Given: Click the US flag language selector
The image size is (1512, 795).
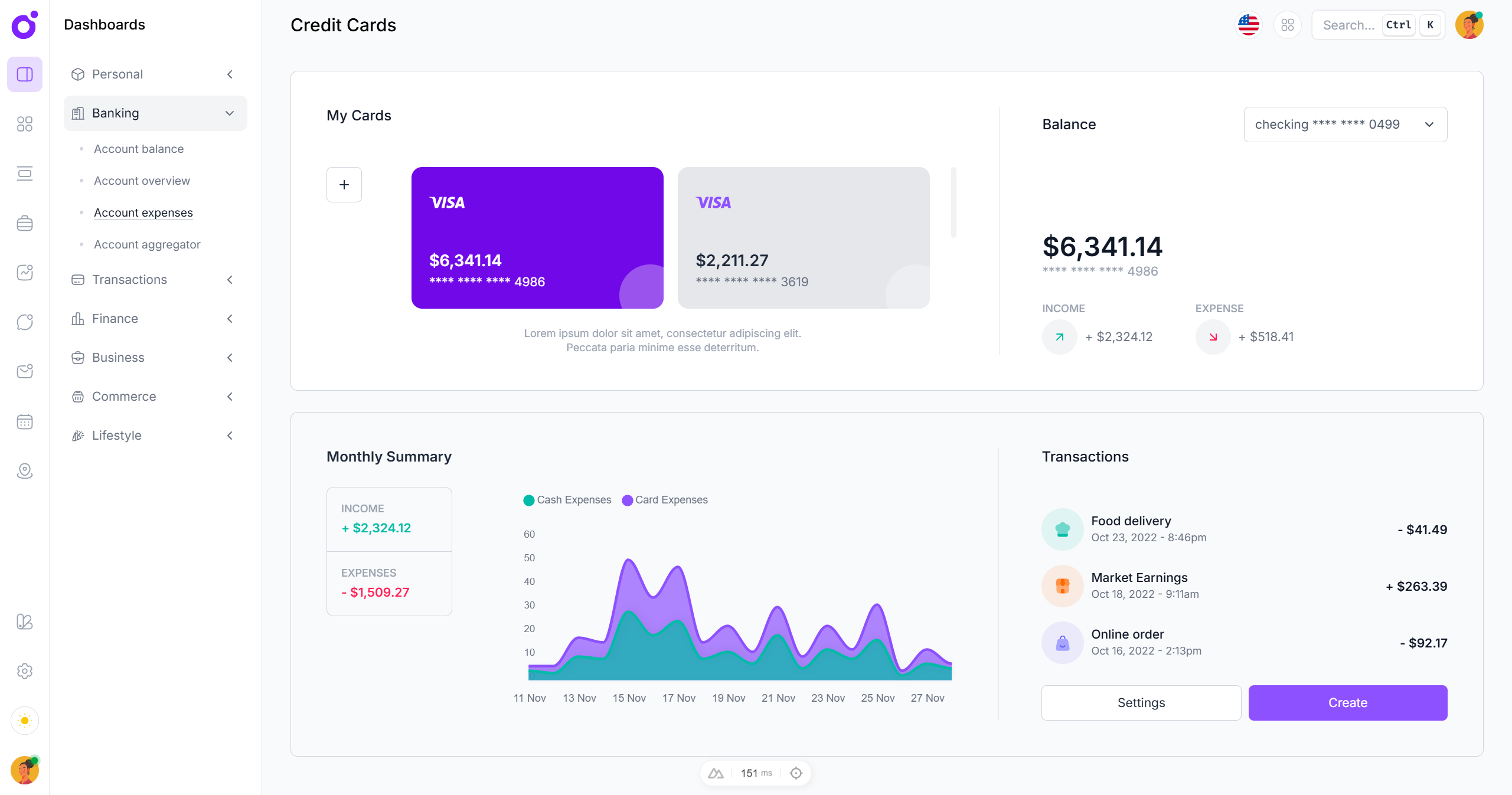Looking at the screenshot, I should [1248, 24].
